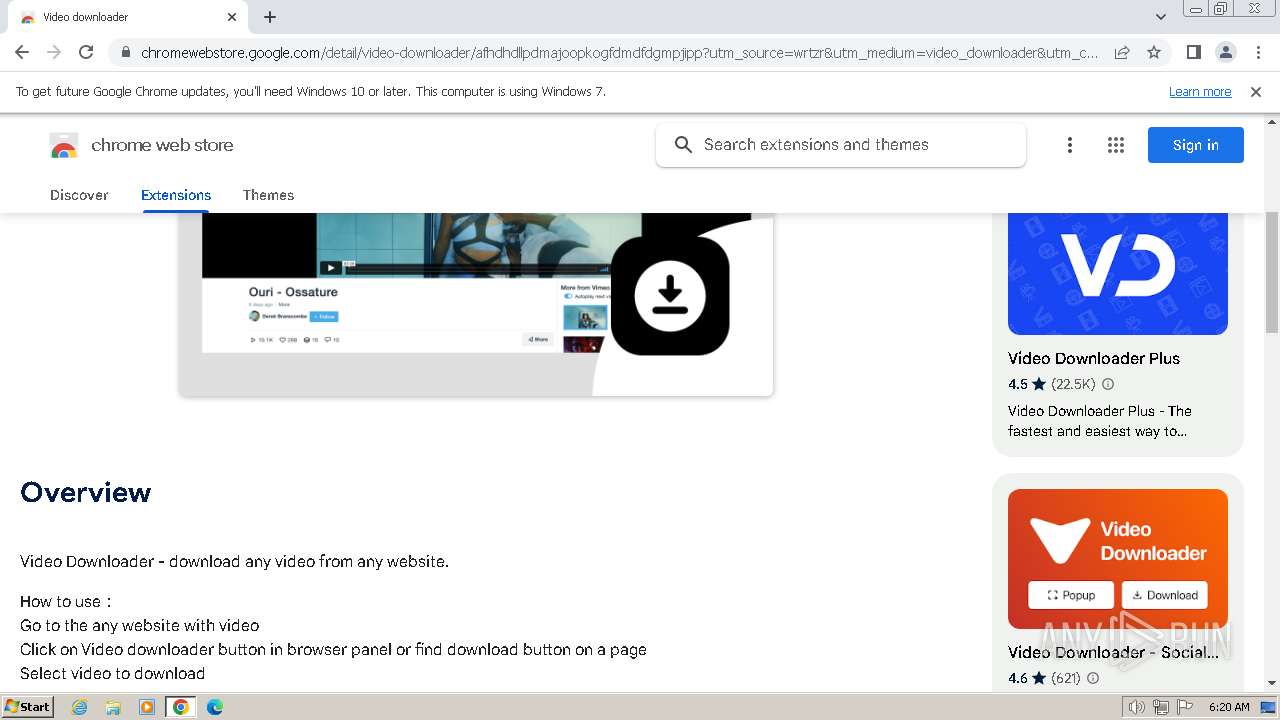Click the Video Downloader Plus blue thumbnail
The height and width of the screenshot is (720, 1280).
(1118, 273)
